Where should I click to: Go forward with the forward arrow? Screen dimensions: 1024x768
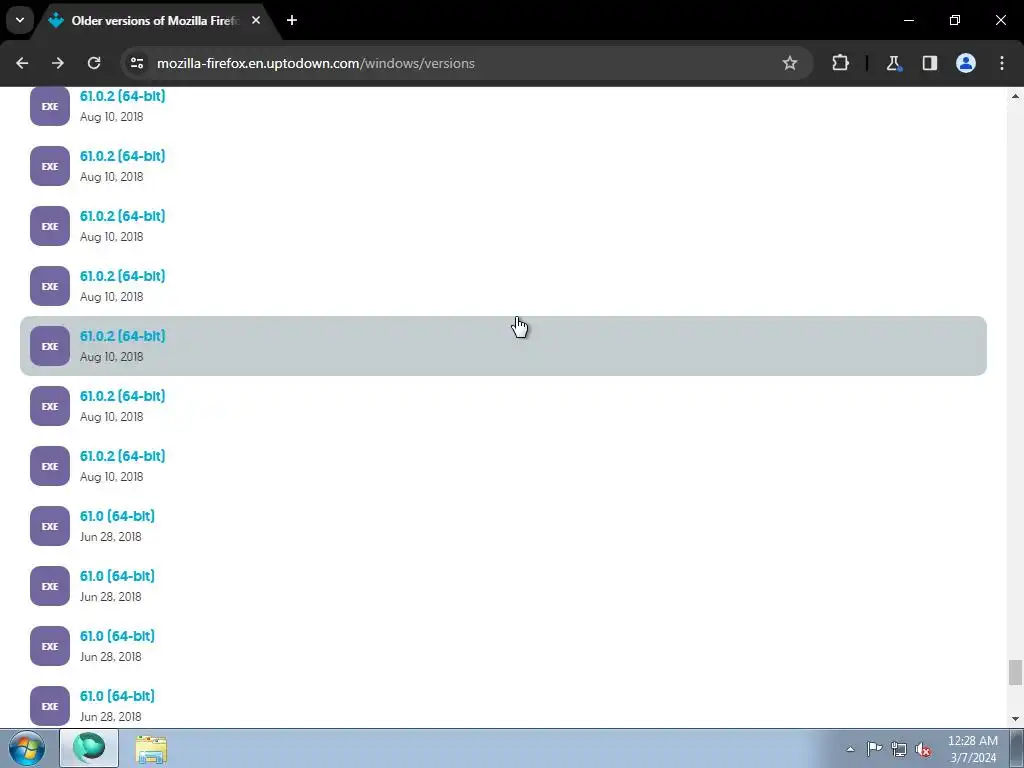pos(58,63)
